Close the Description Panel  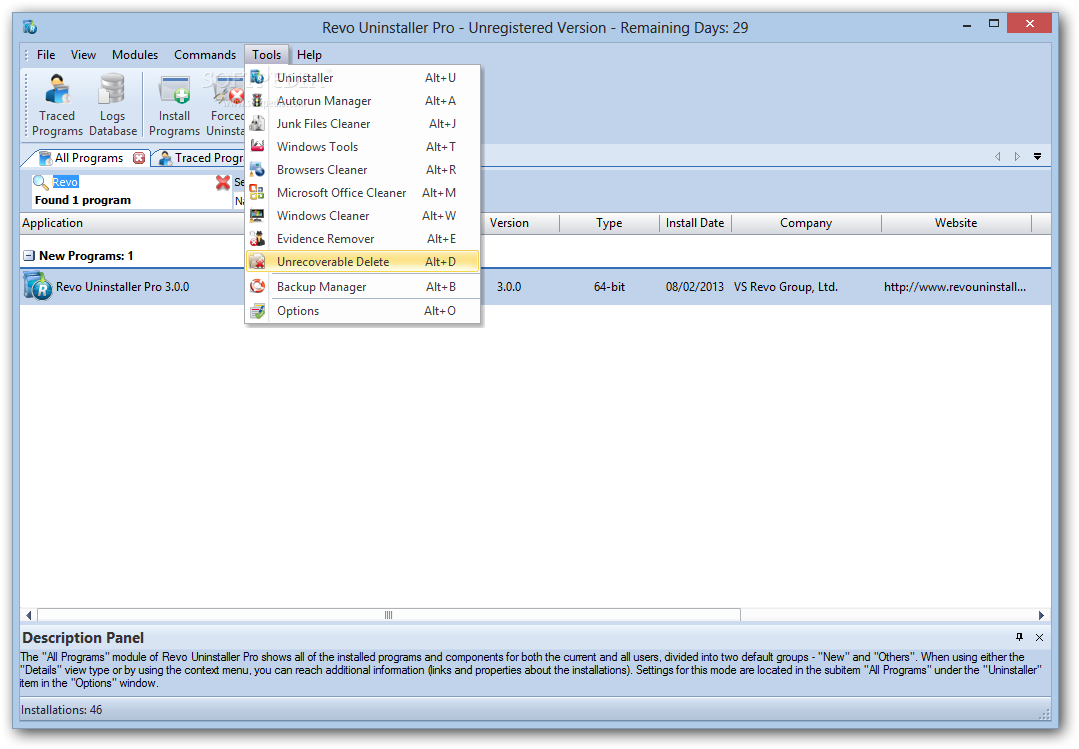coord(1040,637)
